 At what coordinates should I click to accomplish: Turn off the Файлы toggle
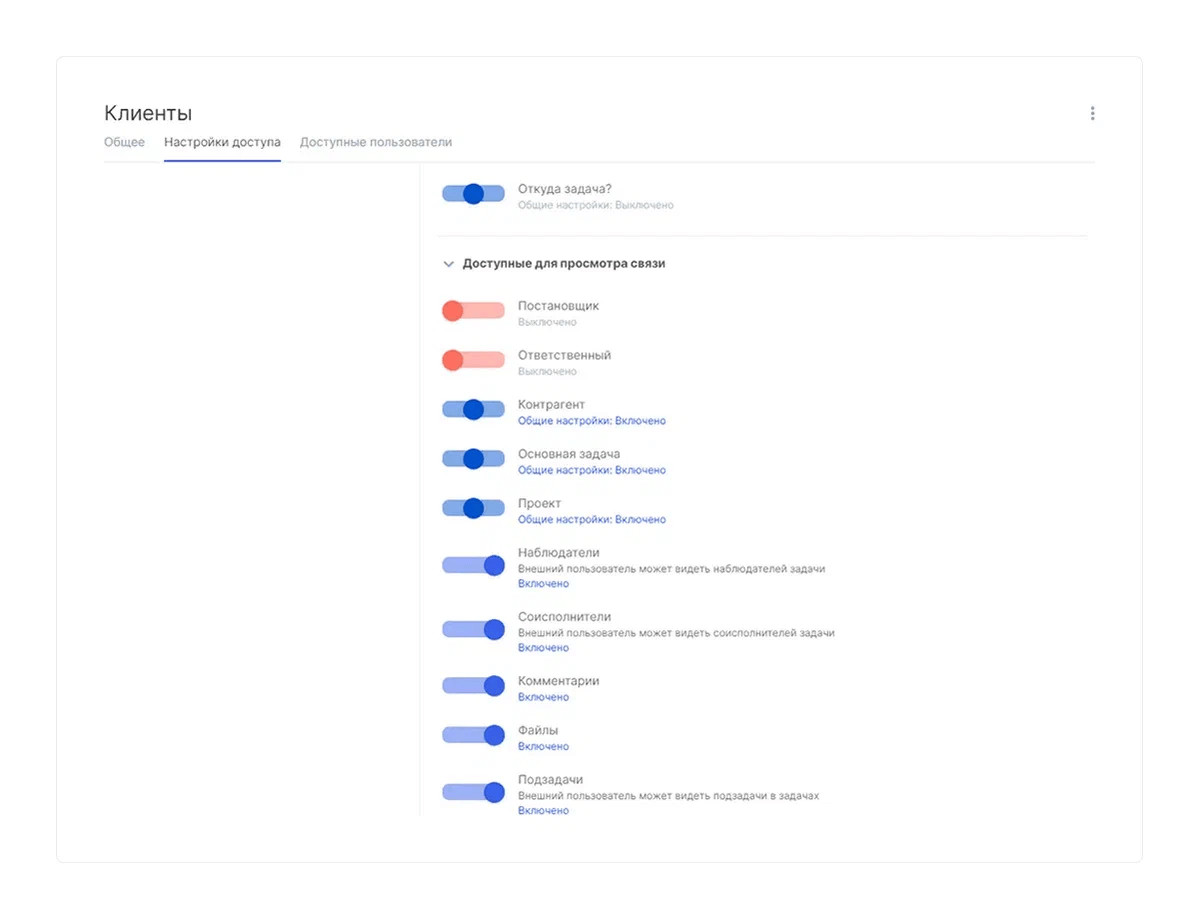(473, 735)
